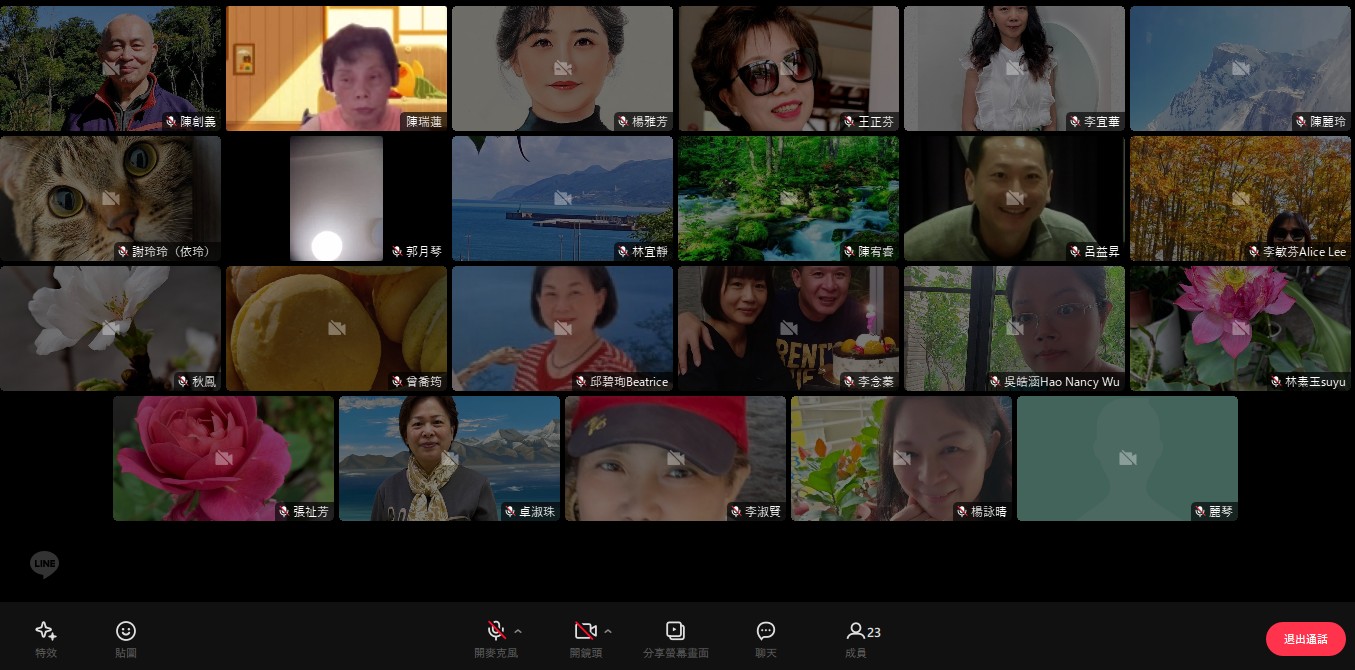Select 陳瑞蓮's video tile

click(336, 68)
